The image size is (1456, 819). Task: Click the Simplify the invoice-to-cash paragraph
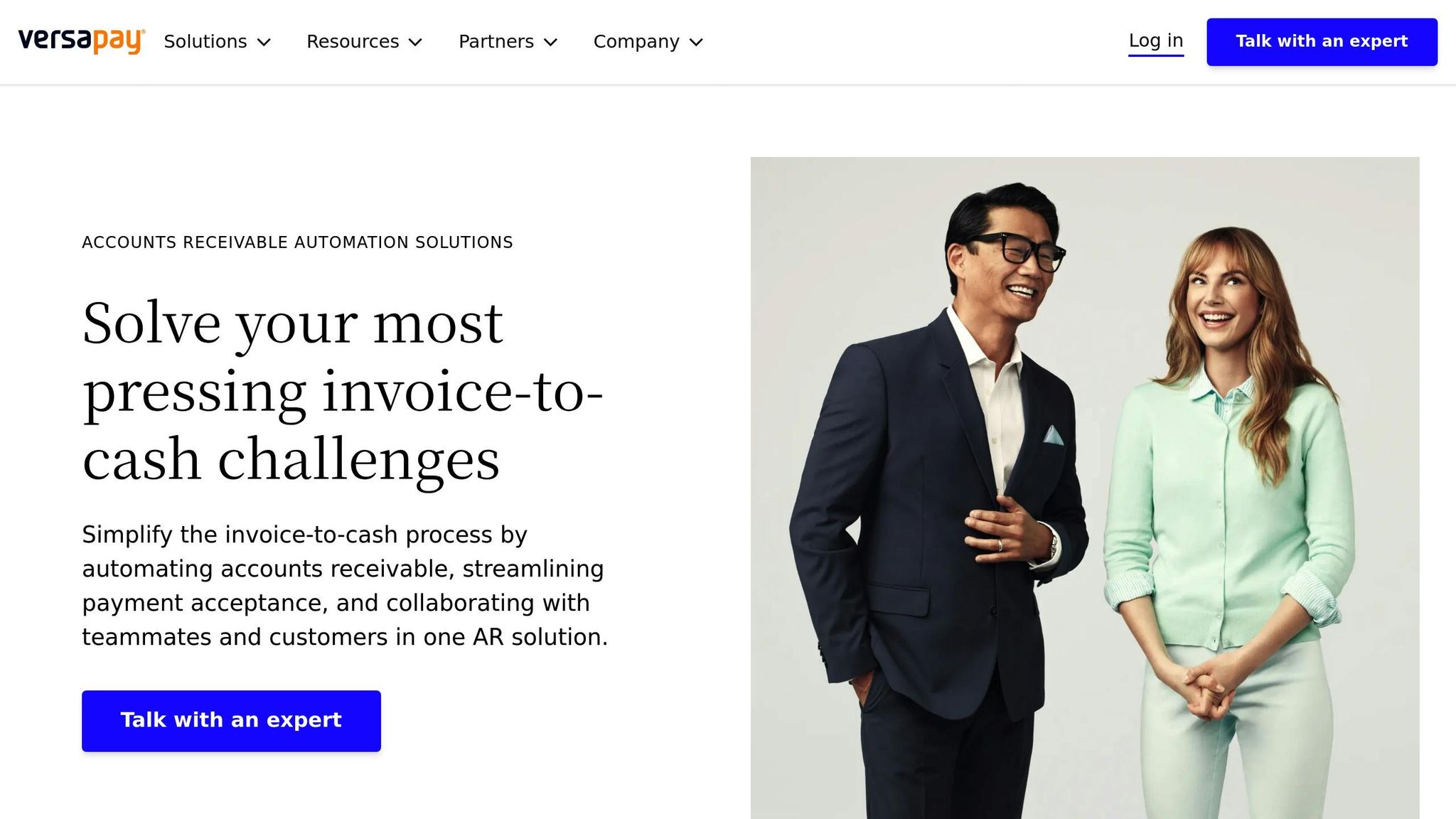(345, 586)
